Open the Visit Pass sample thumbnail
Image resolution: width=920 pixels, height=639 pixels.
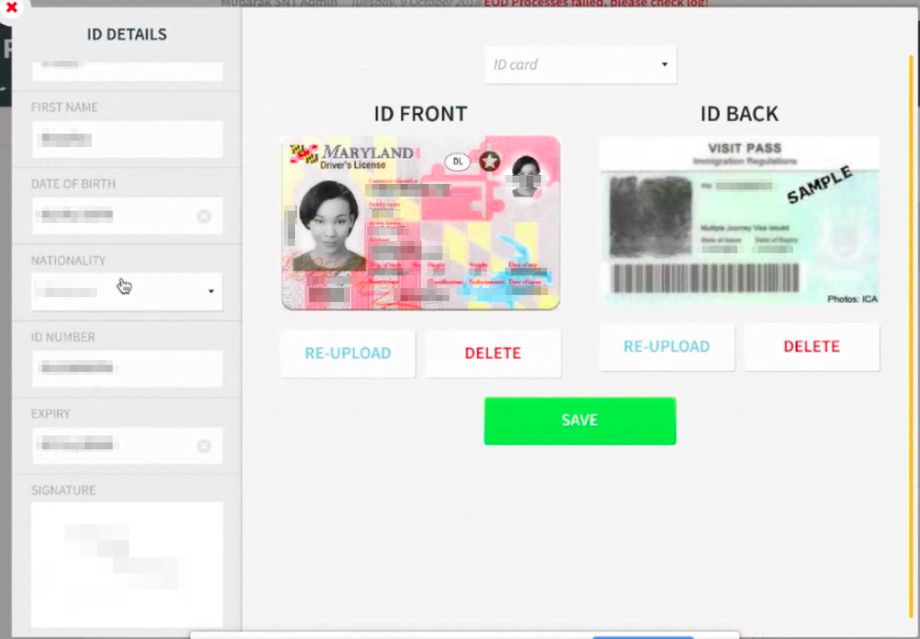[x=739, y=221]
